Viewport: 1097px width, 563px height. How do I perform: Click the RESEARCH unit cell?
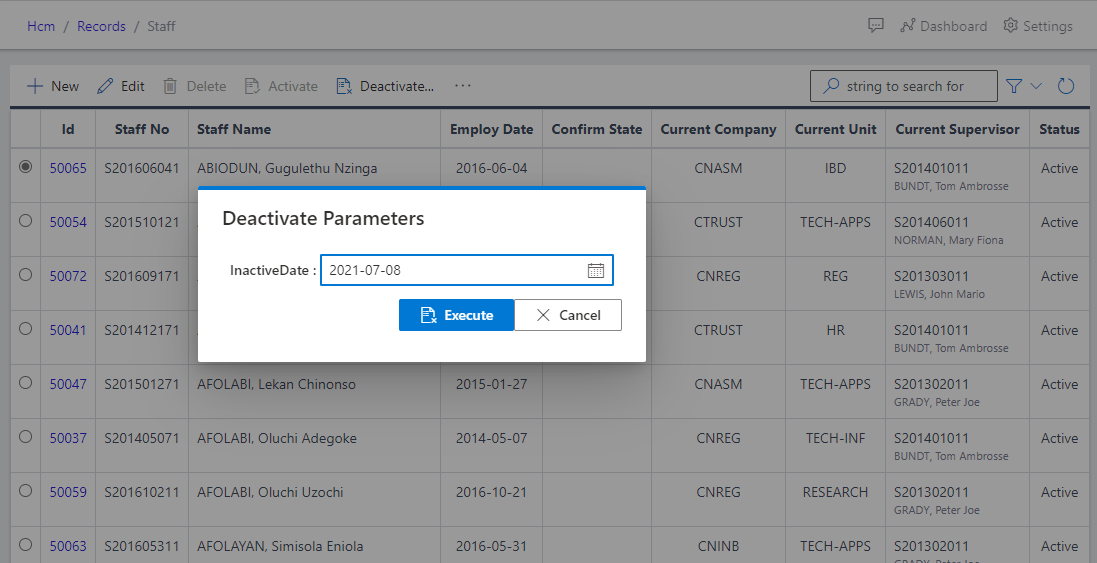[x=835, y=492]
